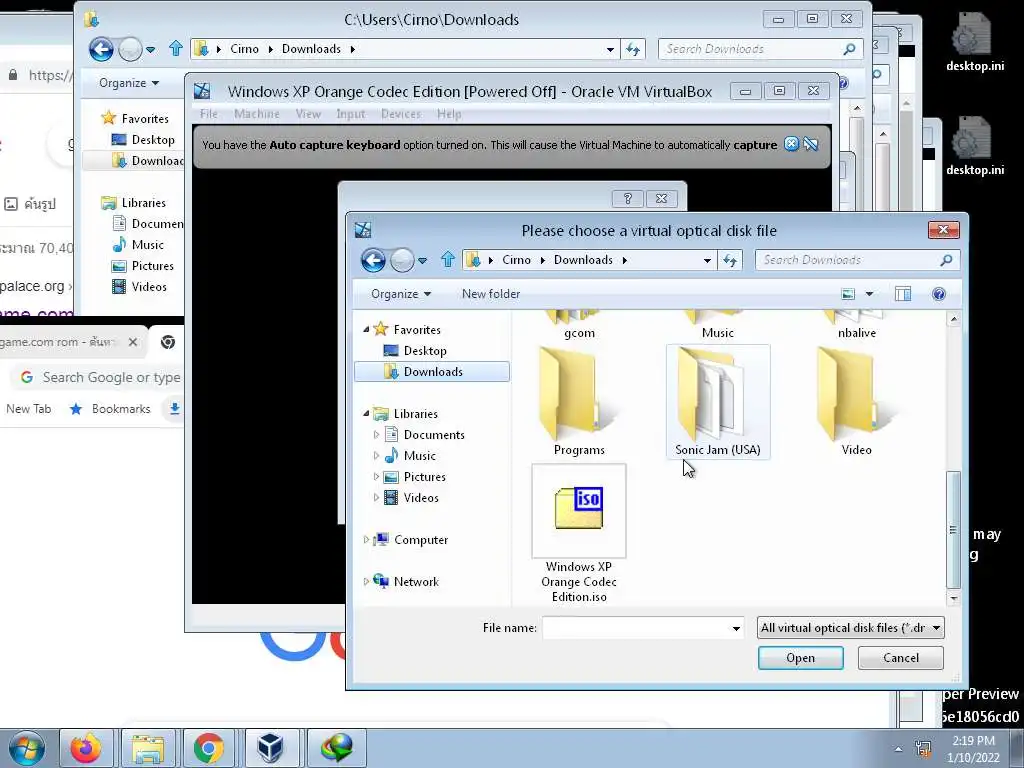Viewport: 1024px width, 768px height.
Task: Suppress future auto capture keyboard notifications
Action: tap(810, 144)
